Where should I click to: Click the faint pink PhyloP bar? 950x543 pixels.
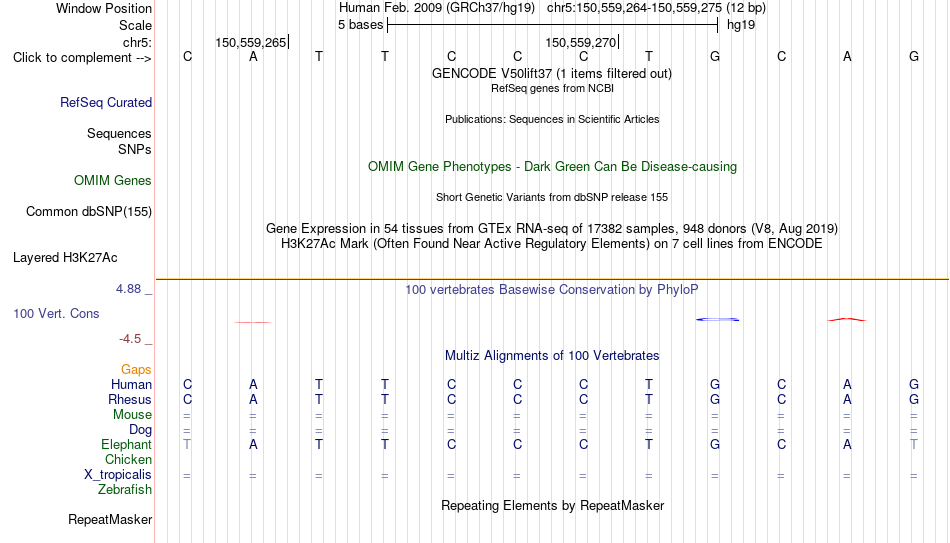point(253,322)
